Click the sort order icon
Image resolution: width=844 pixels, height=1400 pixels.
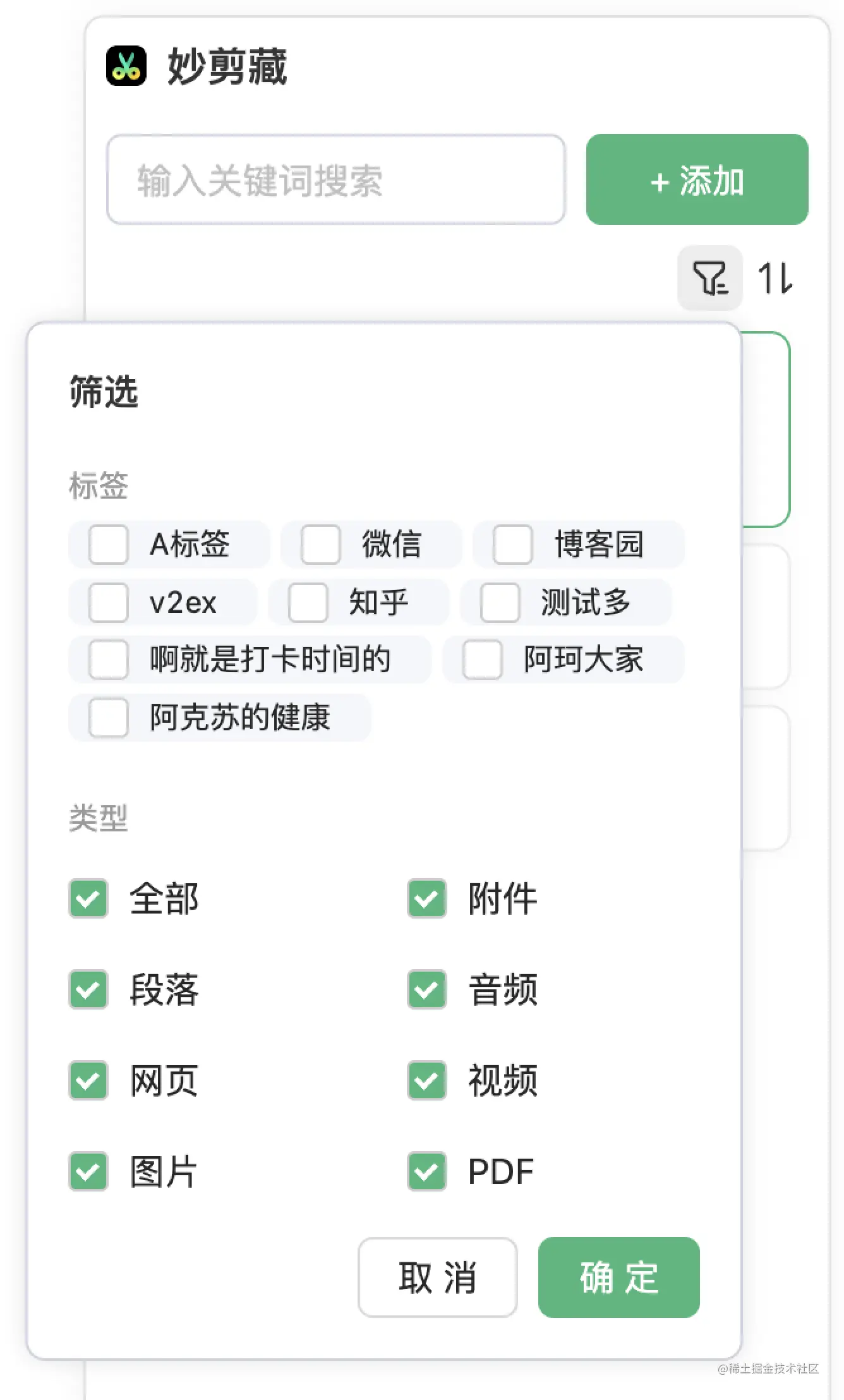pyautogui.click(x=775, y=278)
